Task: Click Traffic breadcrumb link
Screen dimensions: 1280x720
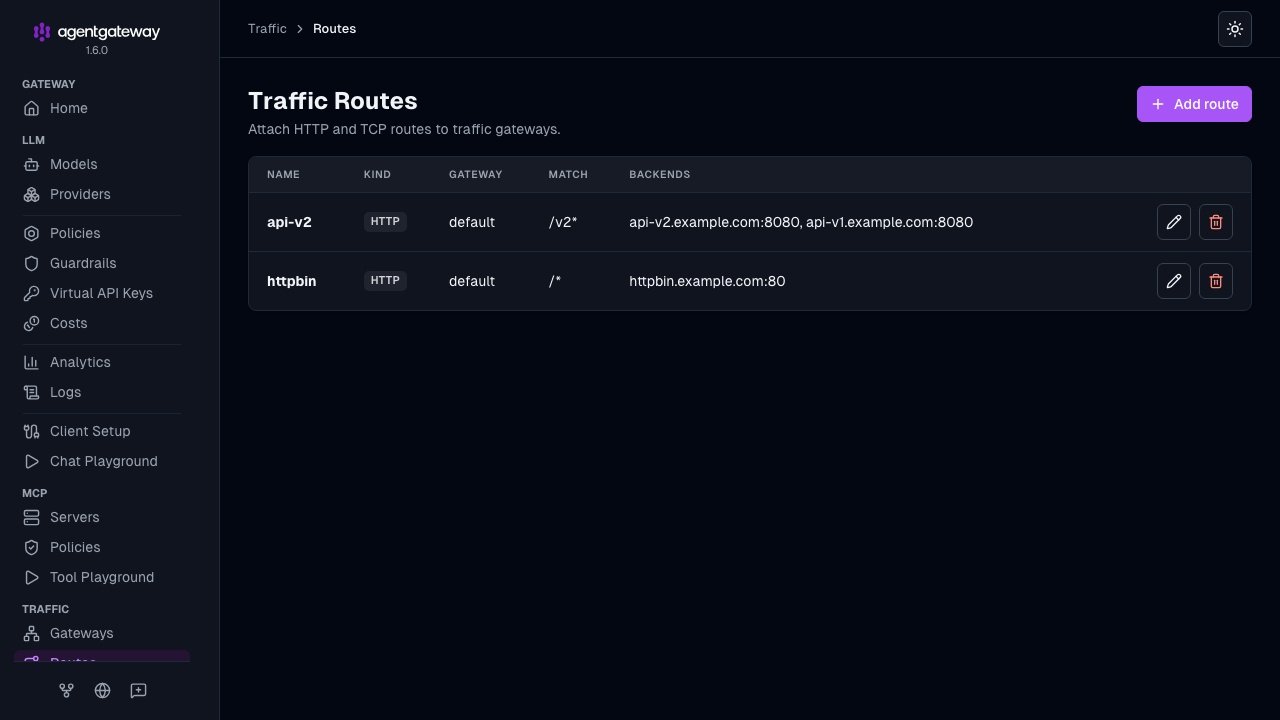Action: tap(267, 29)
